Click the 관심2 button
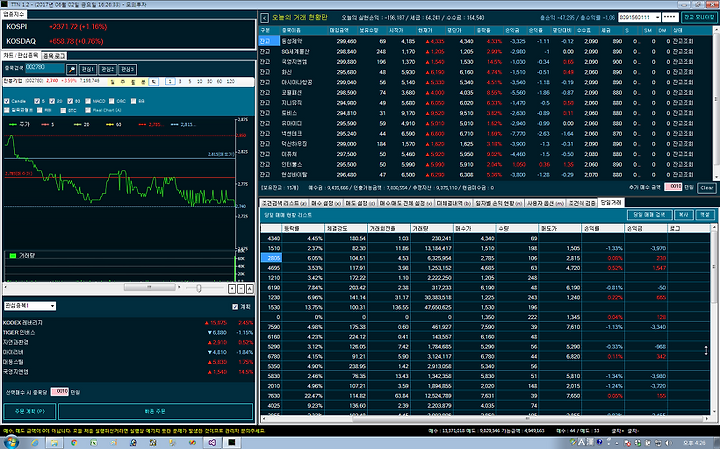The width and height of the screenshot is (720, 449). [x=107, y=69]
